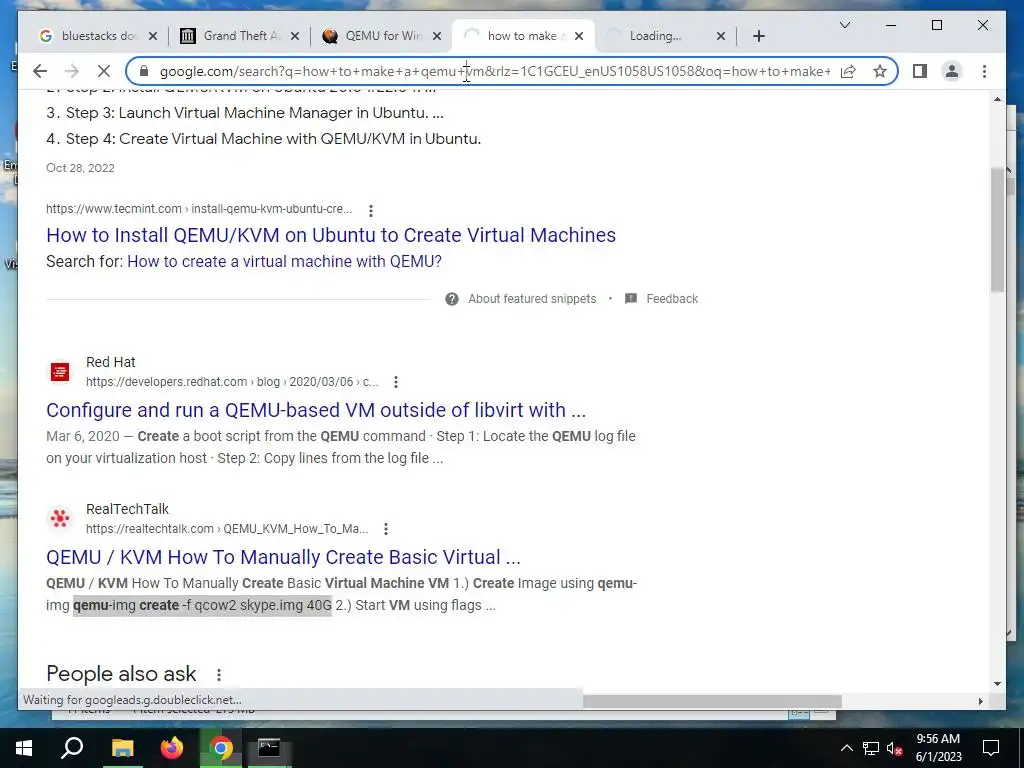1024x768 pixels.
Task: Open How to Install QEMU/KVM on Ubuntu link
Action: click(331, 235)
